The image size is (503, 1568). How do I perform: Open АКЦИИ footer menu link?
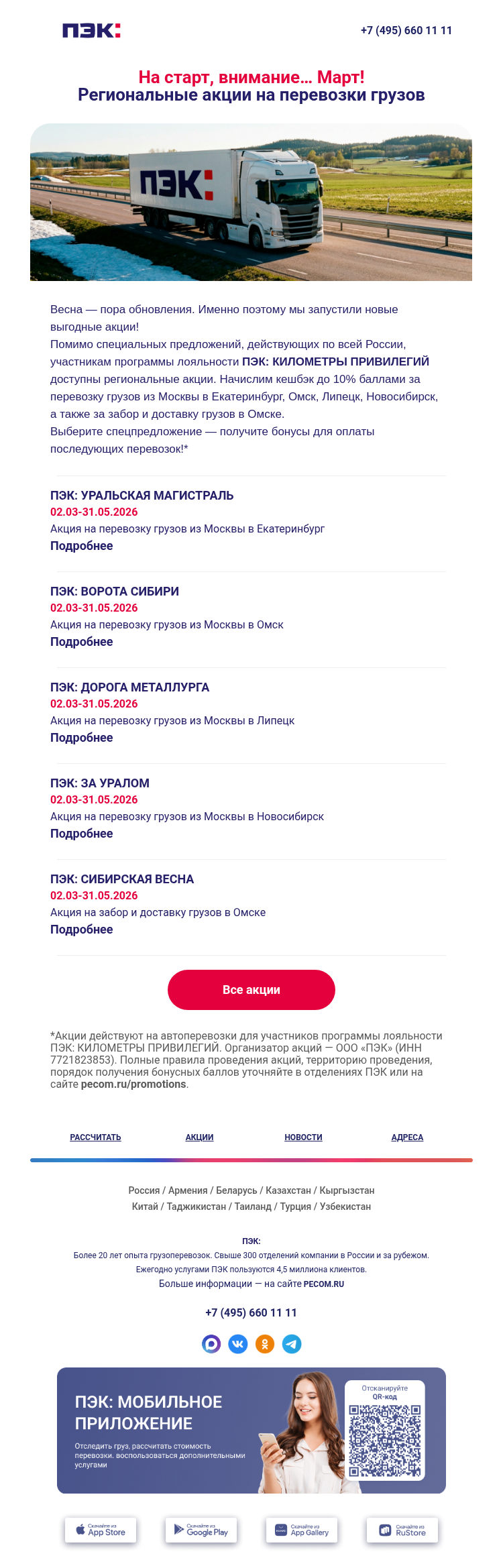click(199, 1137)
